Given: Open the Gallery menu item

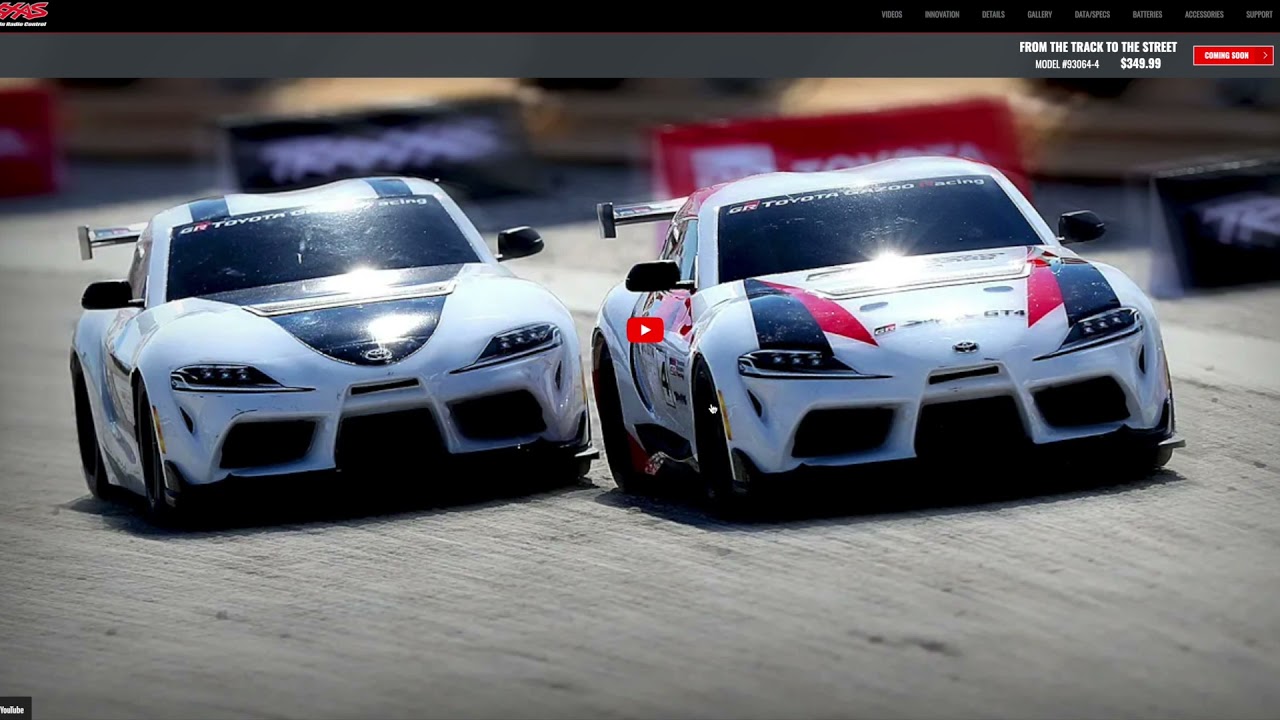Looking at the screenshot, I should coord(1040,15).
